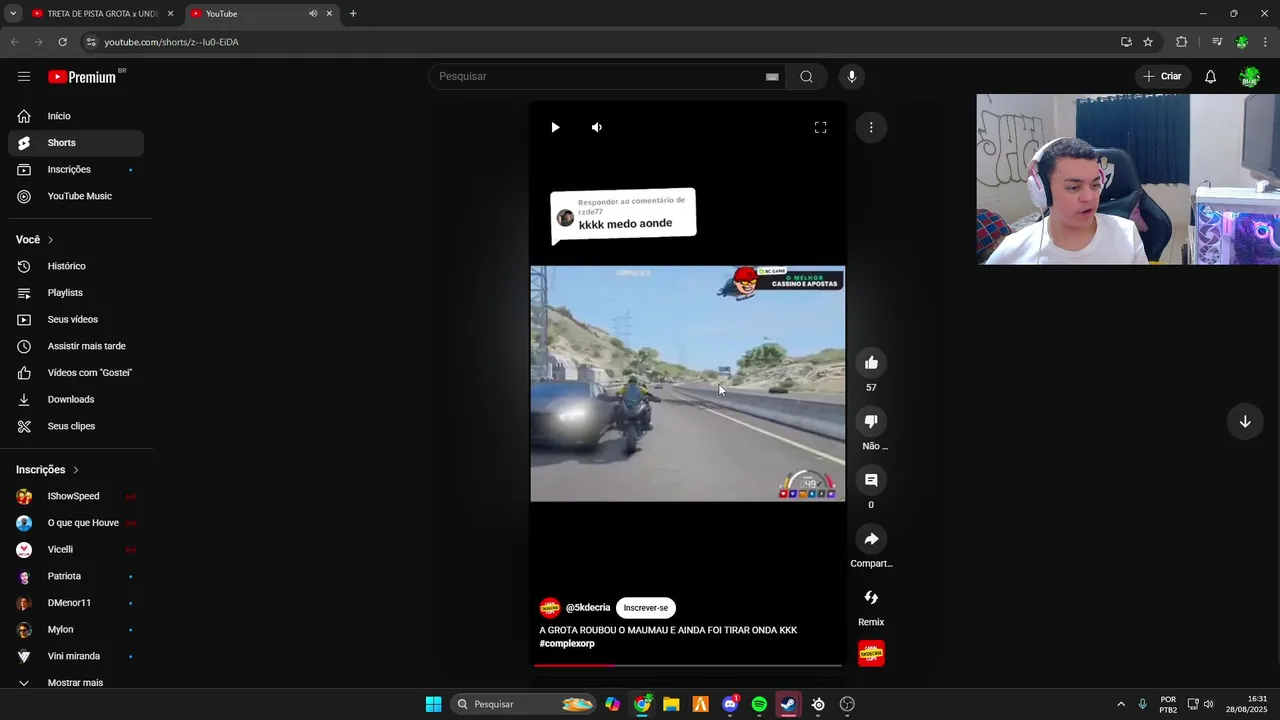Screen dimensions: 1280x720
Task: Dislike the Short with thumbs down
Action: [871, 422]
